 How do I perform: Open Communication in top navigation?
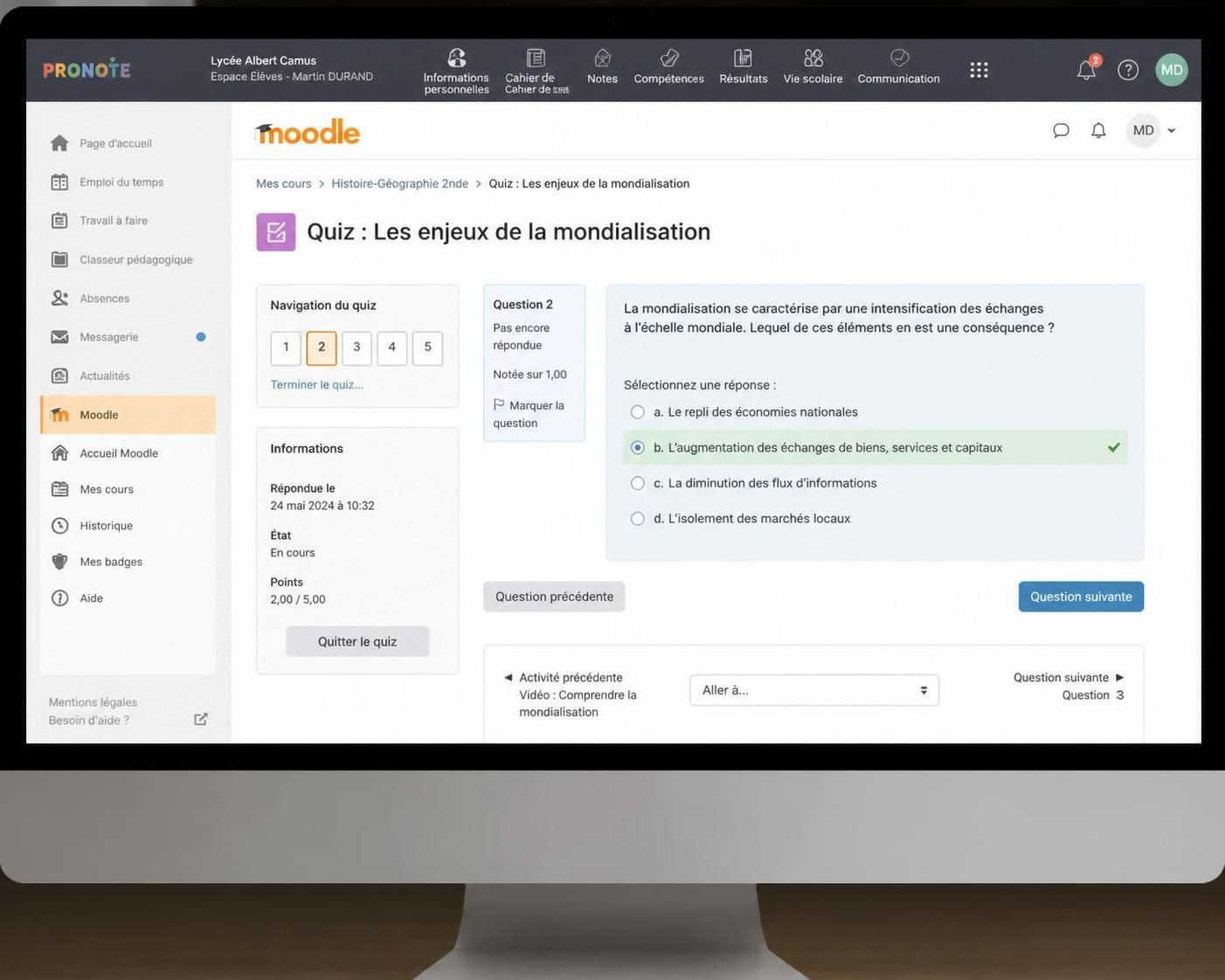coord(898,67)
